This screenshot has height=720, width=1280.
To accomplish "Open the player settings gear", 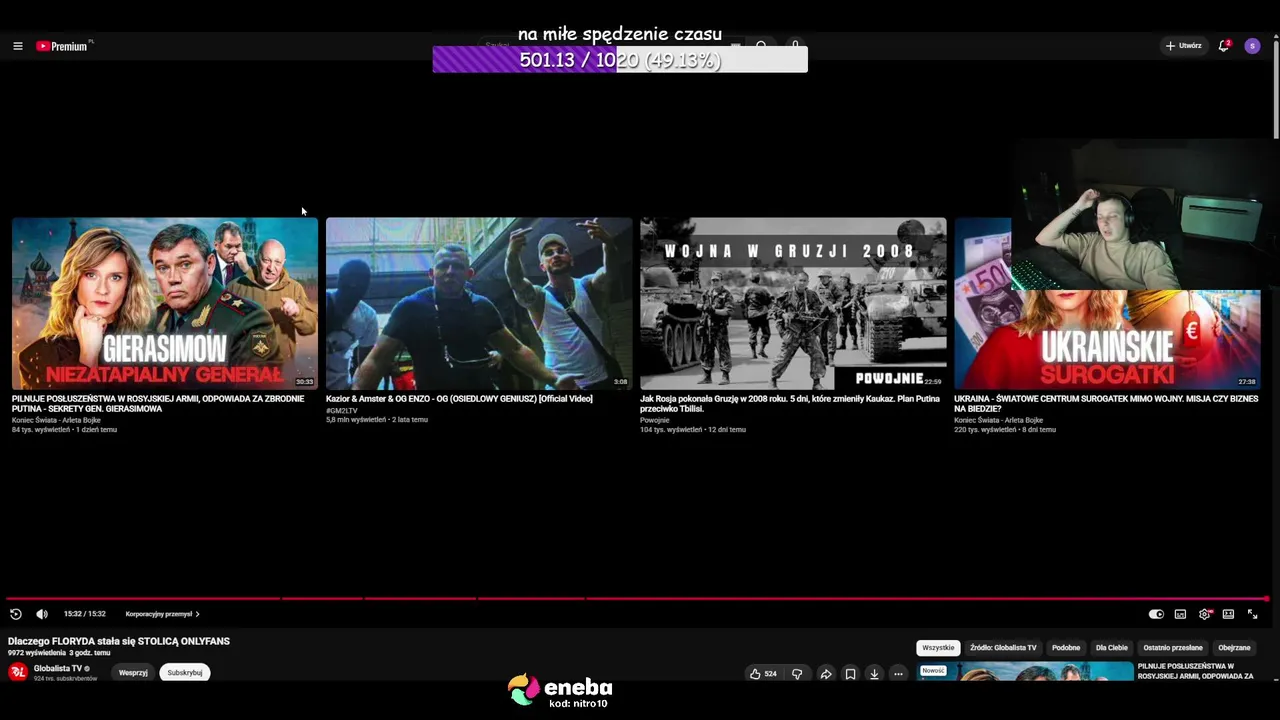I will pos(1204,614).
